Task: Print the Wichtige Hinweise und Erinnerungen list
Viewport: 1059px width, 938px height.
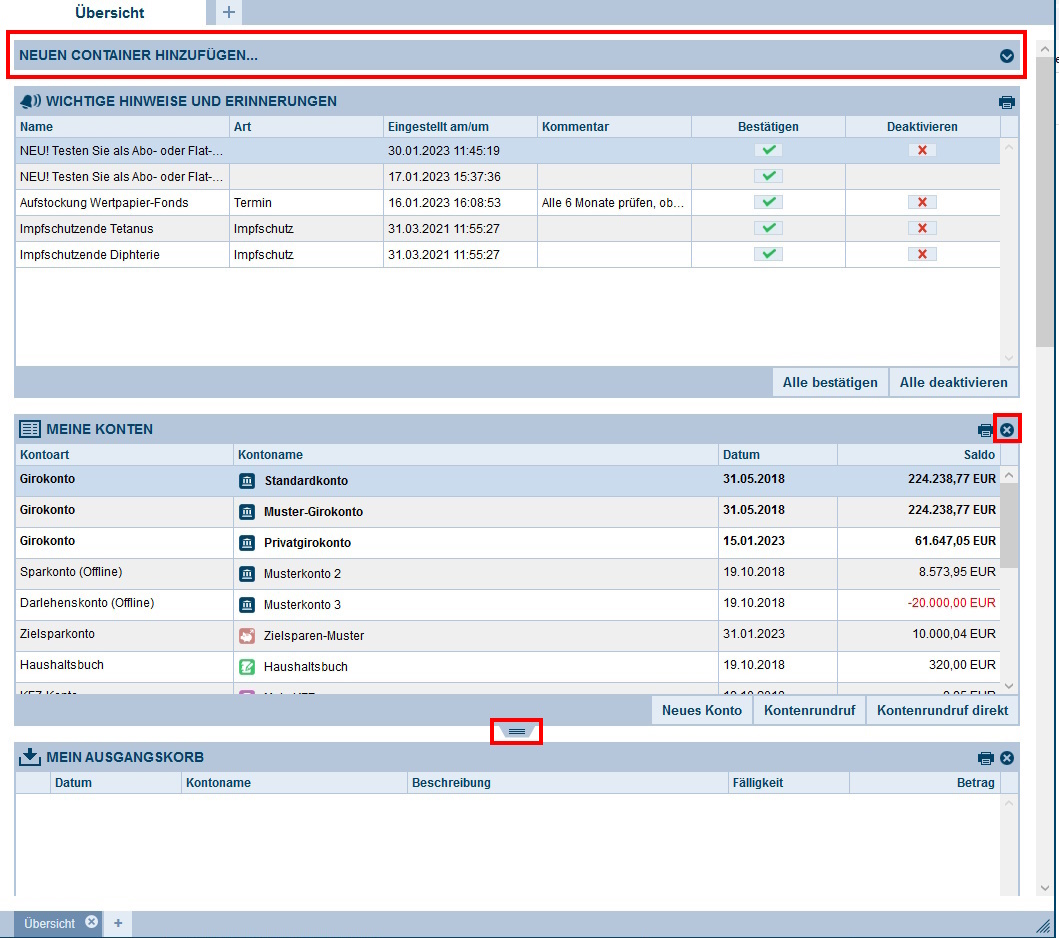Action: (1006, 102)
